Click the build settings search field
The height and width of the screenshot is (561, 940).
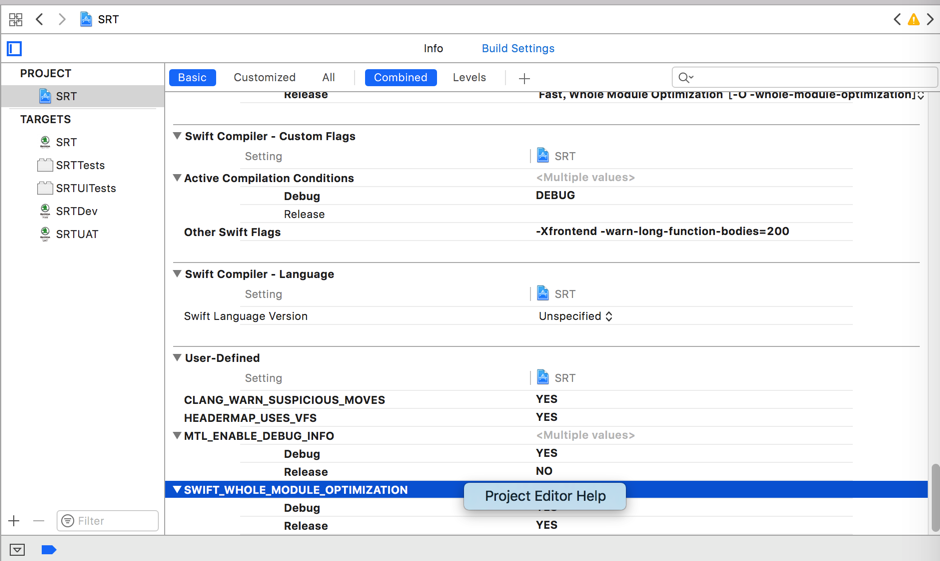coord(805,77)
